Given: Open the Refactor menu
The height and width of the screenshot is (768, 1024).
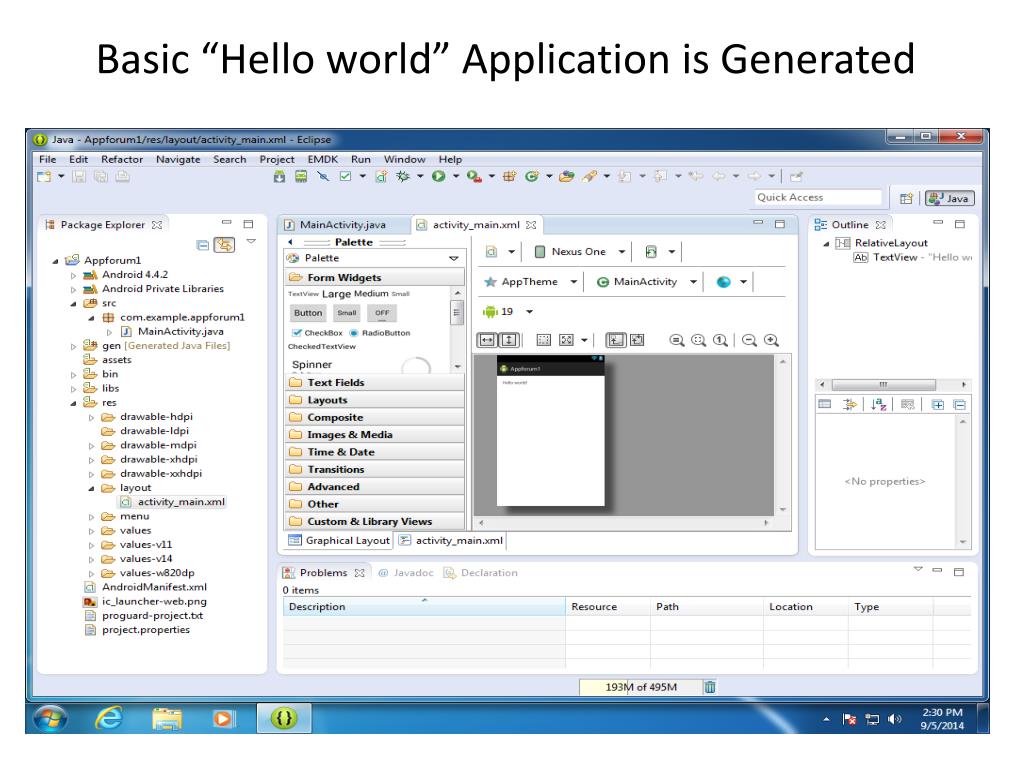Looking at the screenshot, I should 122,159.
